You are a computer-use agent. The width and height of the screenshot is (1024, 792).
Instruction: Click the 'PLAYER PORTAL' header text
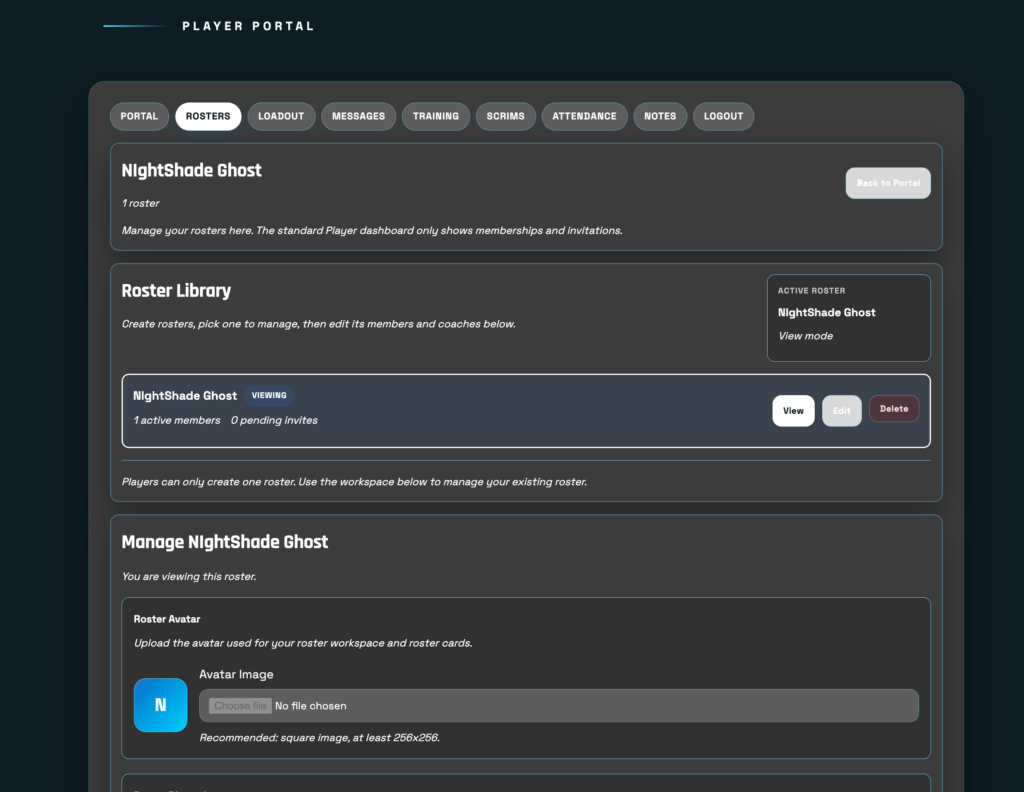coord(248,26)
